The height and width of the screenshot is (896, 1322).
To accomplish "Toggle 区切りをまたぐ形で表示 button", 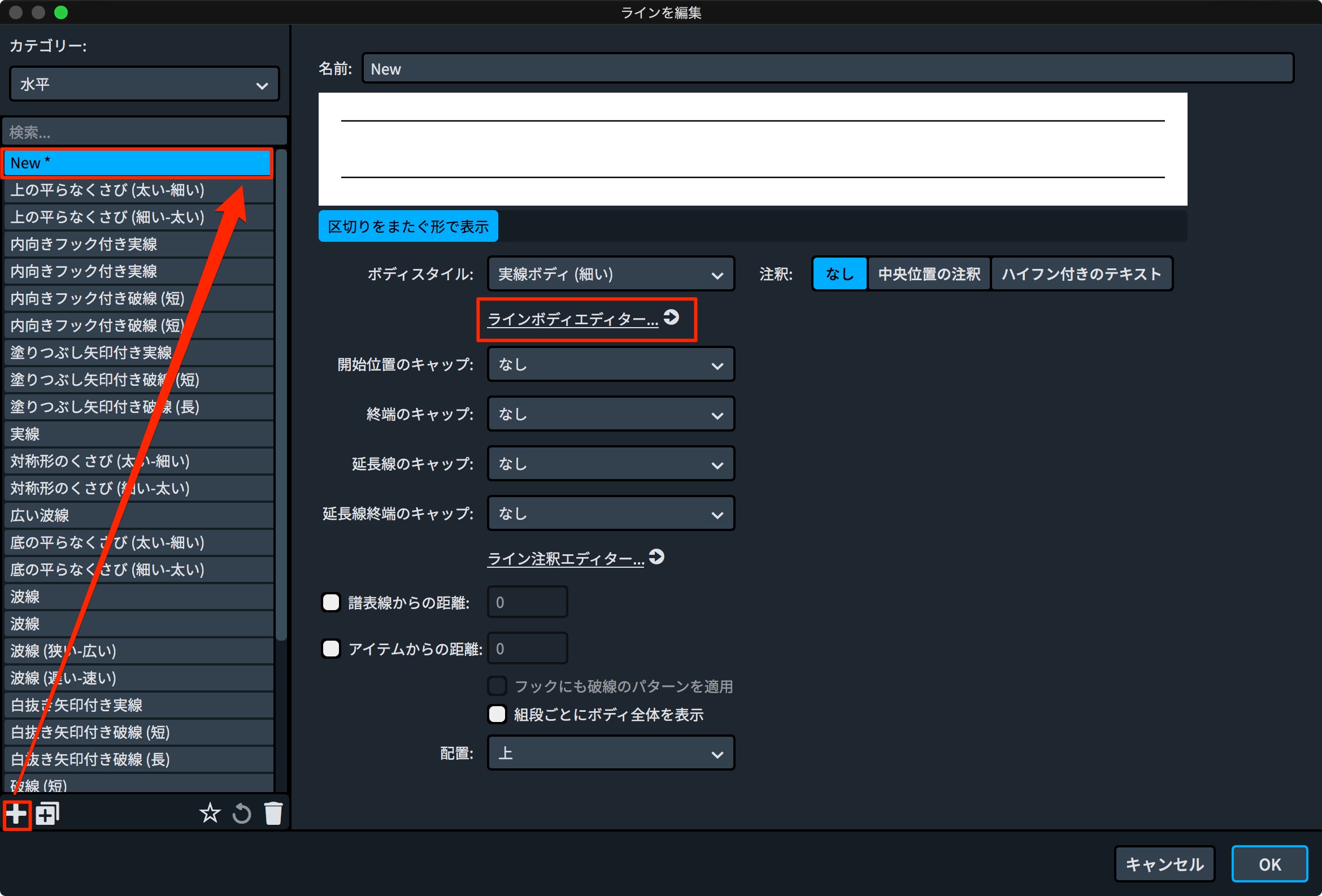I will pyautogui.click(x=408, y=227).
